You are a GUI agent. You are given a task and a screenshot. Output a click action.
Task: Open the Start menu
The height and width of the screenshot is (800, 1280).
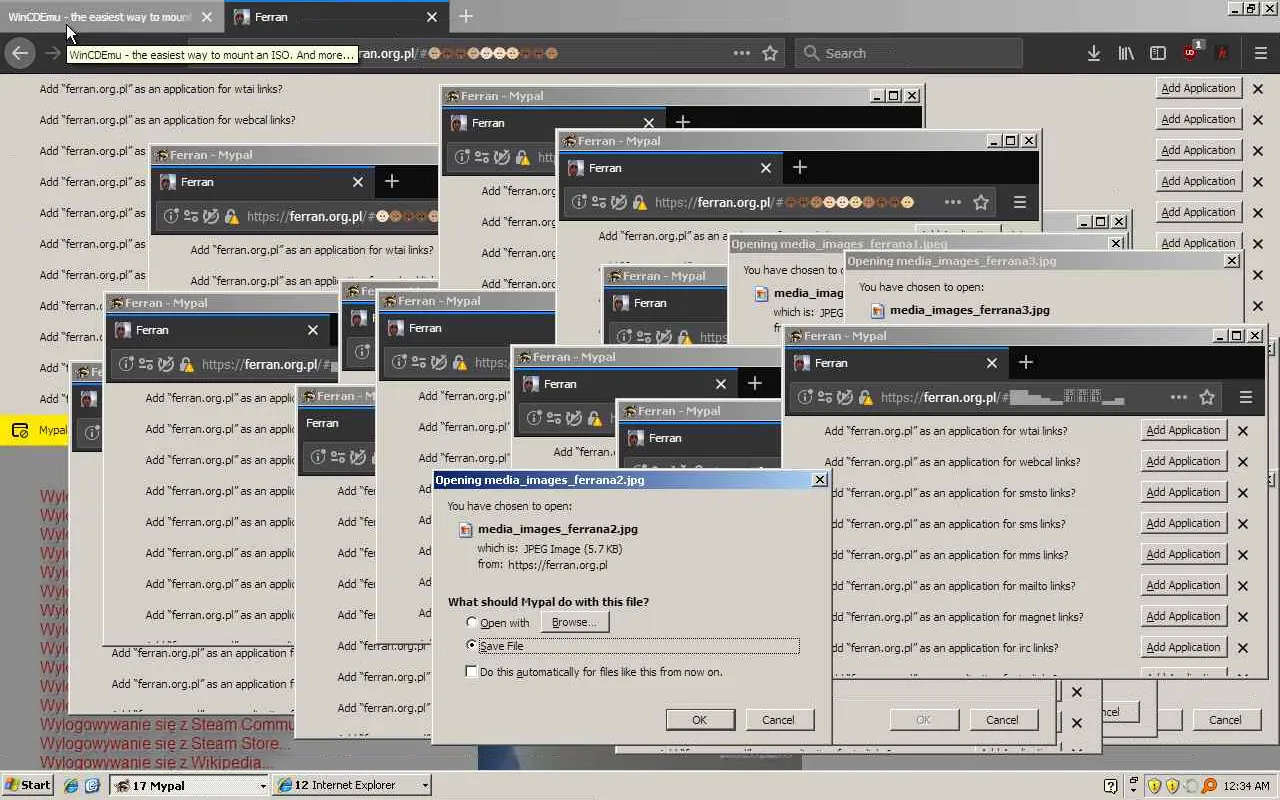click(28, 785)
